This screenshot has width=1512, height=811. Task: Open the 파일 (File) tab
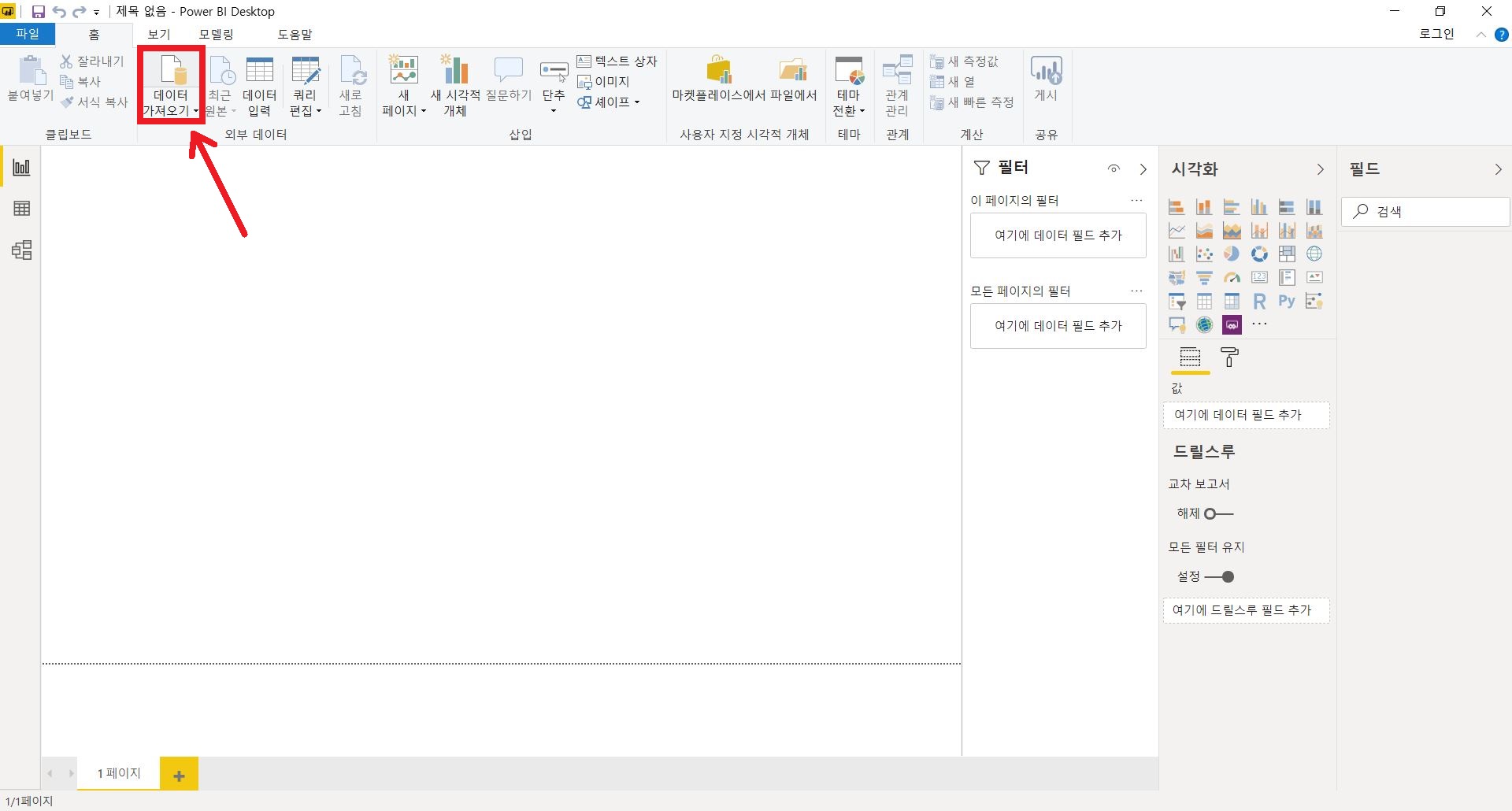click(28, 34)
